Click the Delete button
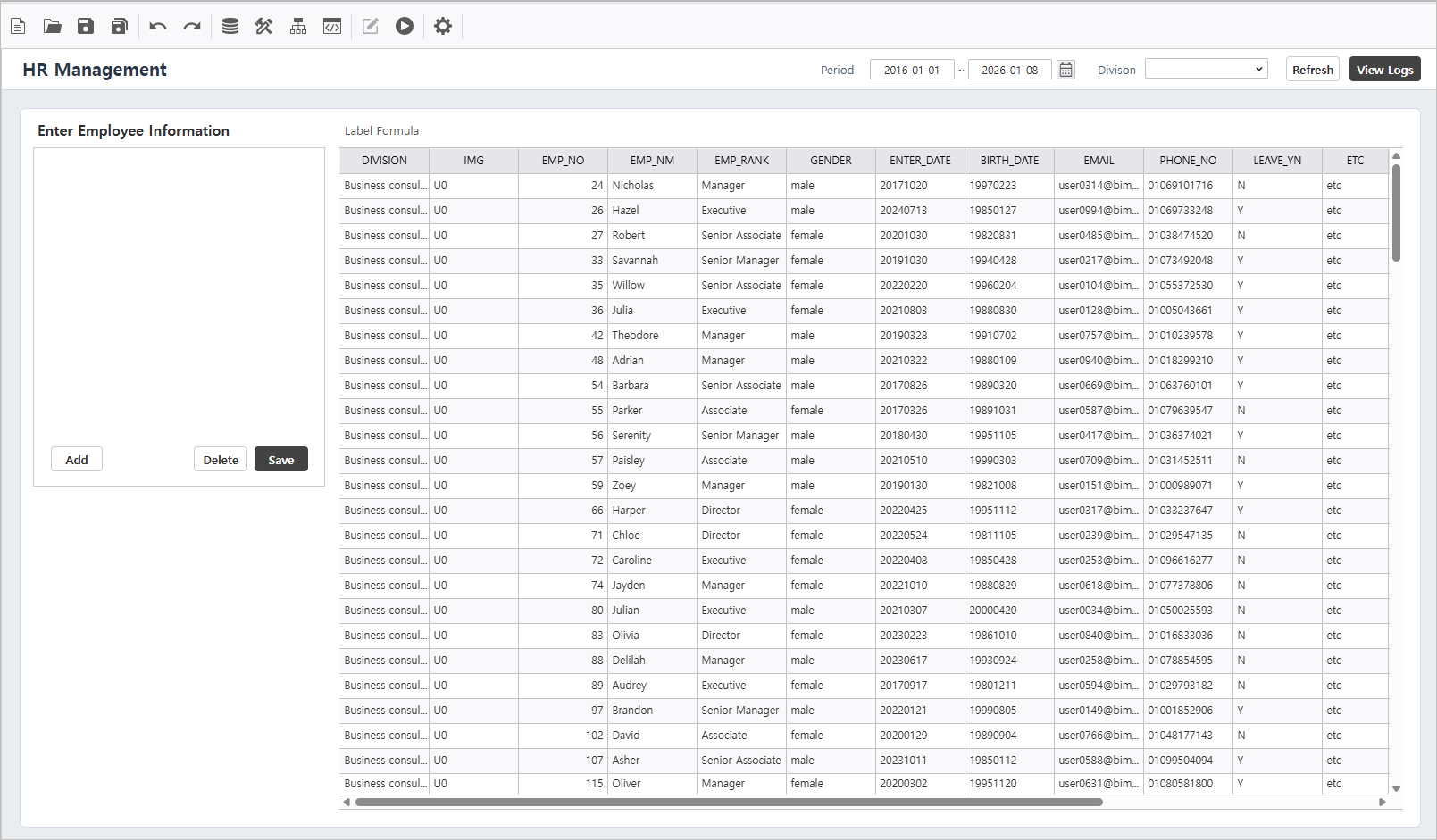 click(x=221, y=460)
